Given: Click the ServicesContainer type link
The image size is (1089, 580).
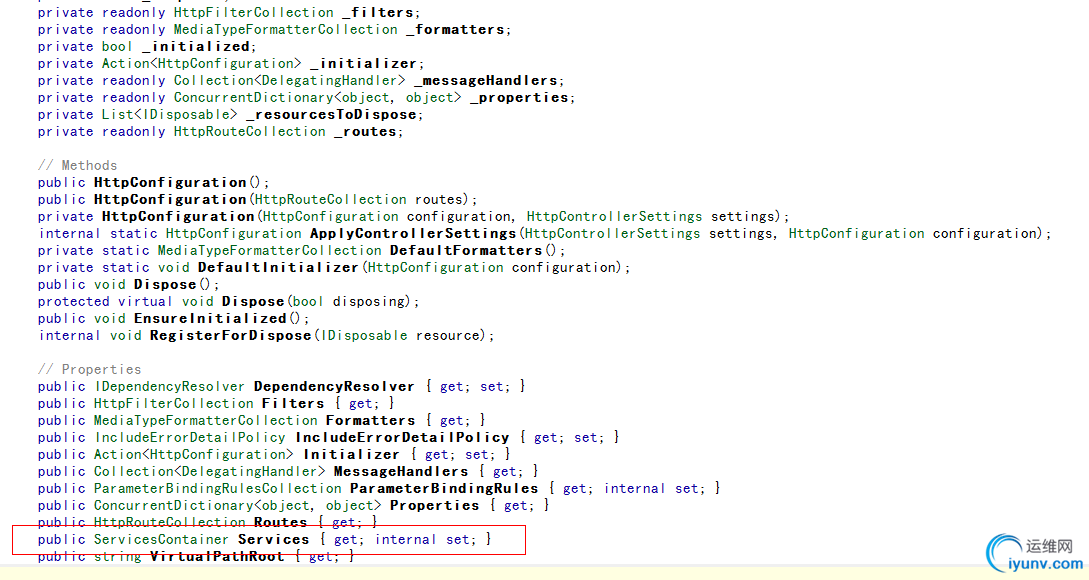Looking at the screenshot, I should tap(161, 540).
